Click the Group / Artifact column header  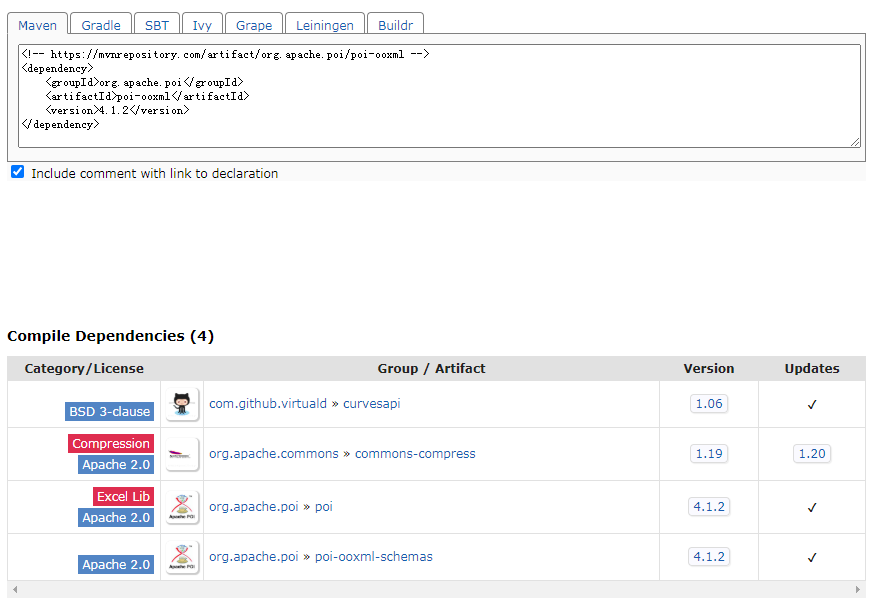[x=432, y=369]
